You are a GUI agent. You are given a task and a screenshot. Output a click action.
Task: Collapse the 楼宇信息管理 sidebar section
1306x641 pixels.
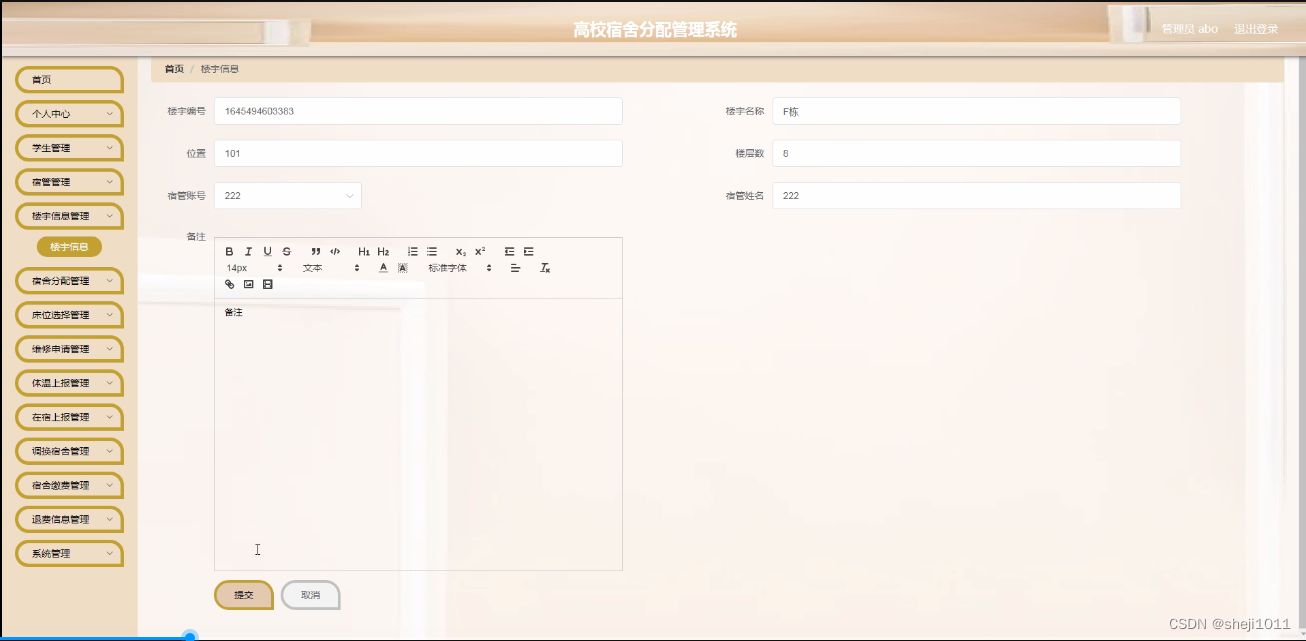pyautogui.click(x=68, y=215)
